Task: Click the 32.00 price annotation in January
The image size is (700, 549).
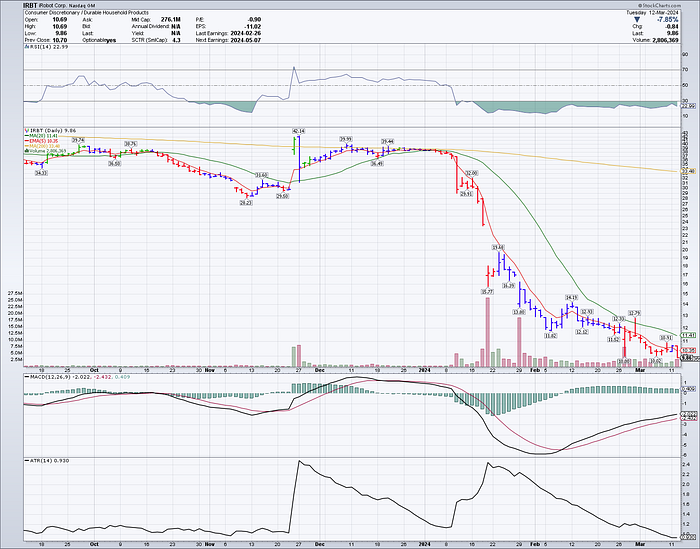Action: 472,173
